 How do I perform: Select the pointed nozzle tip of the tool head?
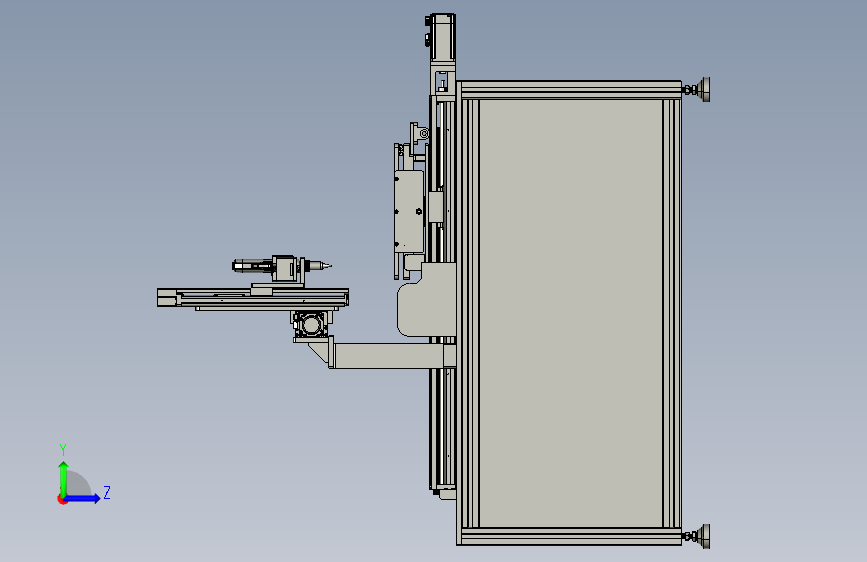pyautogui.click(x=325, y=266)
